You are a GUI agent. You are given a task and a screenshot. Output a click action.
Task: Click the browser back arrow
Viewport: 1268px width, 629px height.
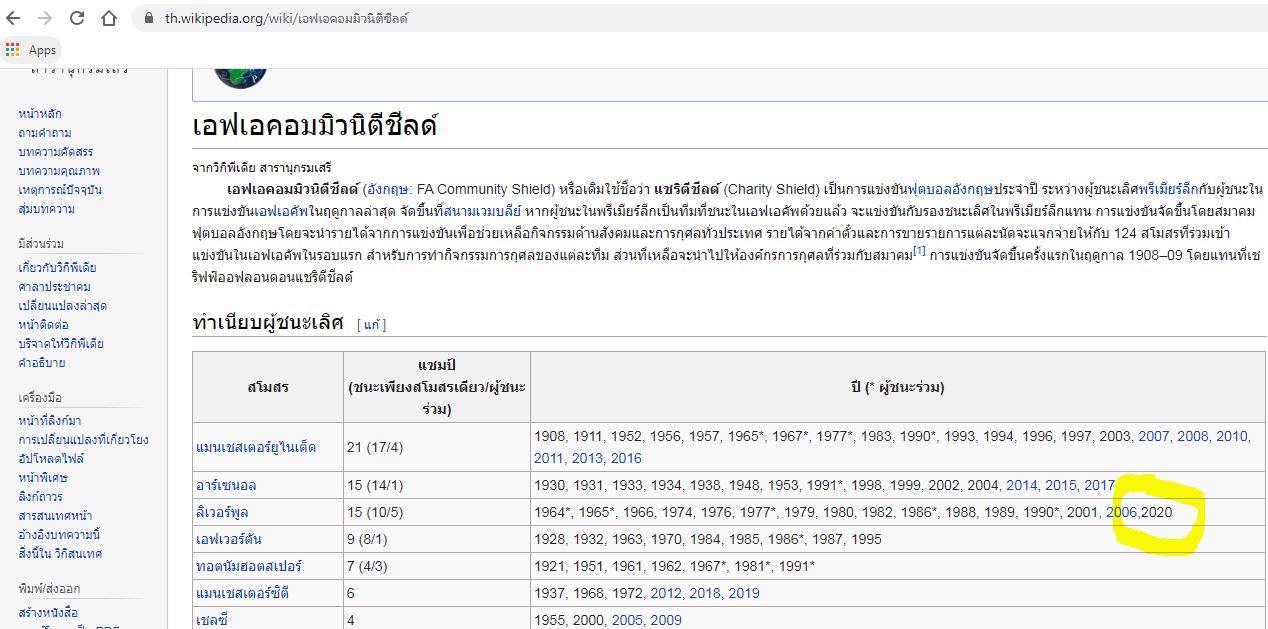point(13,18)
